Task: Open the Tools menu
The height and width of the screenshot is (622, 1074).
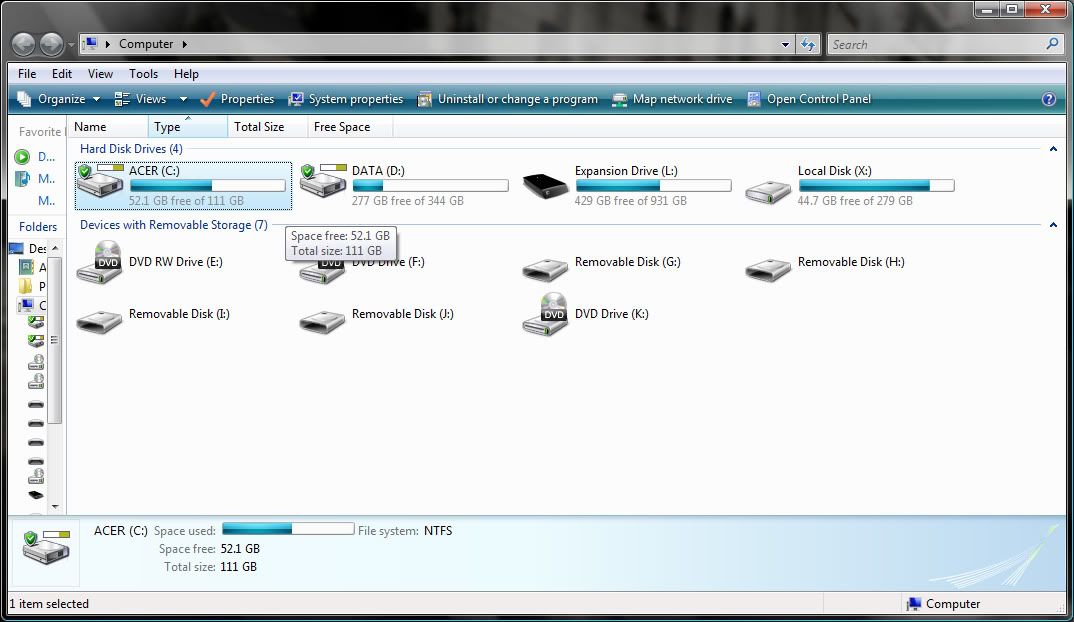Action: [x=143, y=74]
